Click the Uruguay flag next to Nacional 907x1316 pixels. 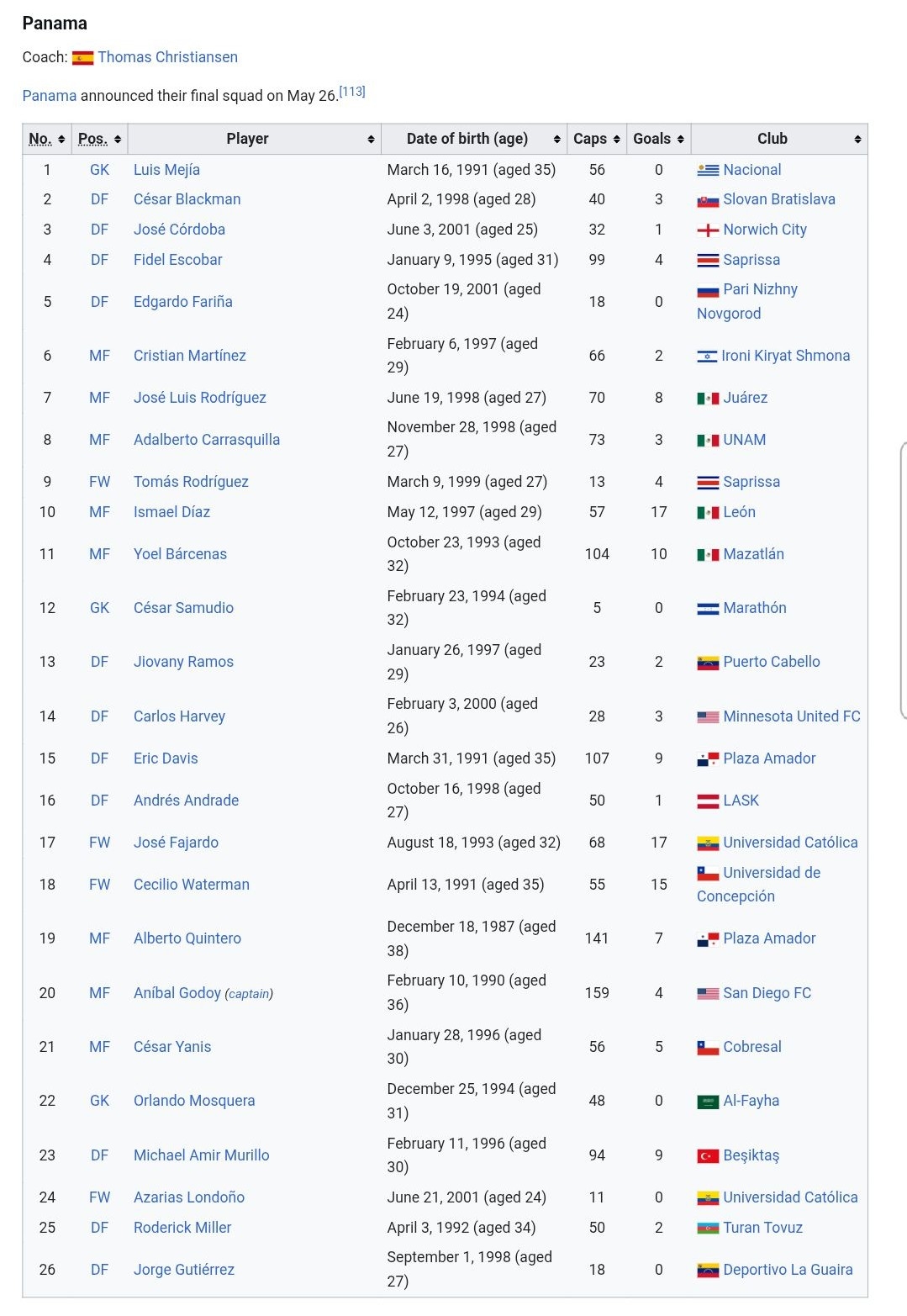(x=708, y=170)
